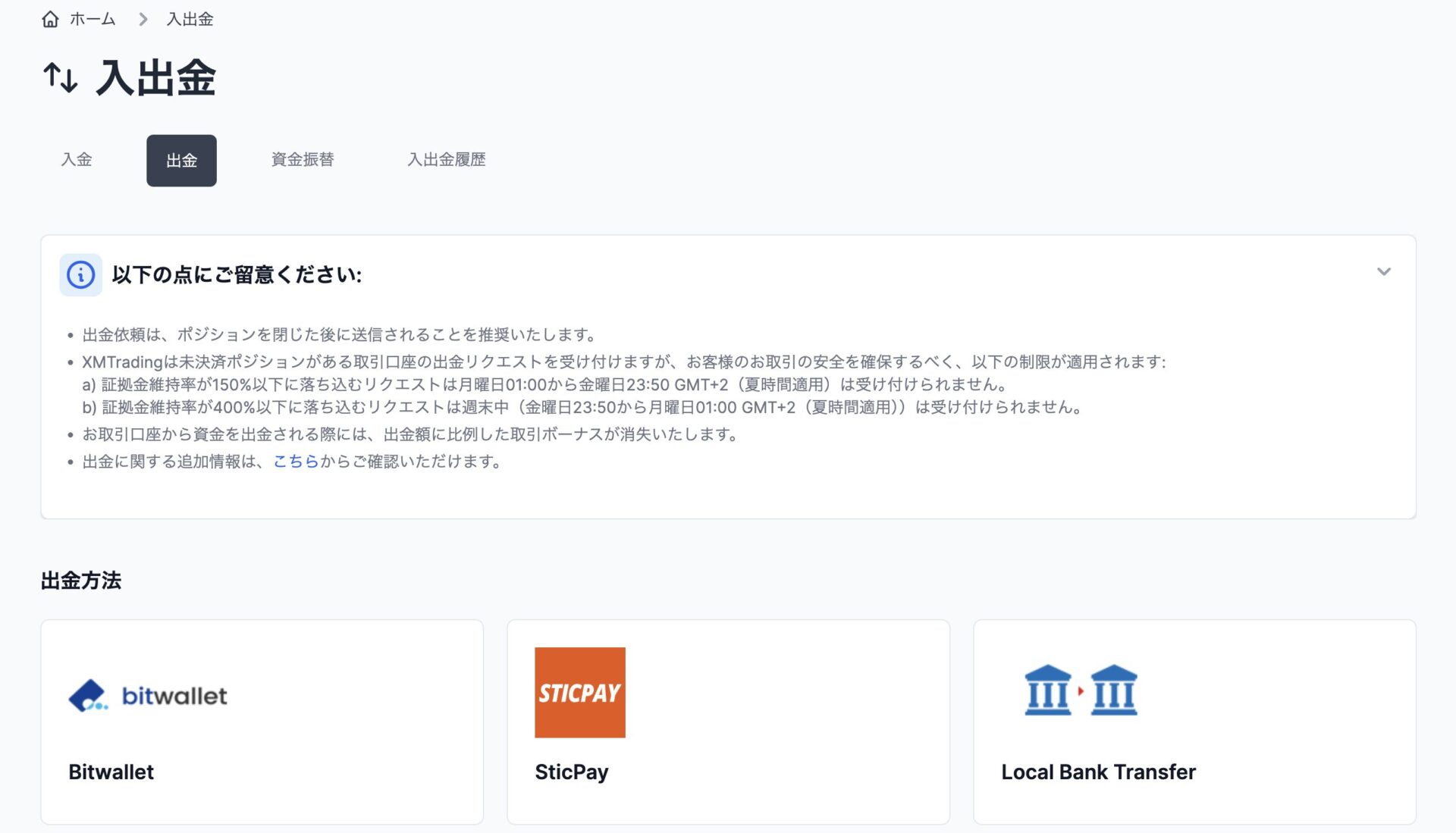Switch to the 入金 tab
This screenshot has width=1456, height=833.
[77, 160]
